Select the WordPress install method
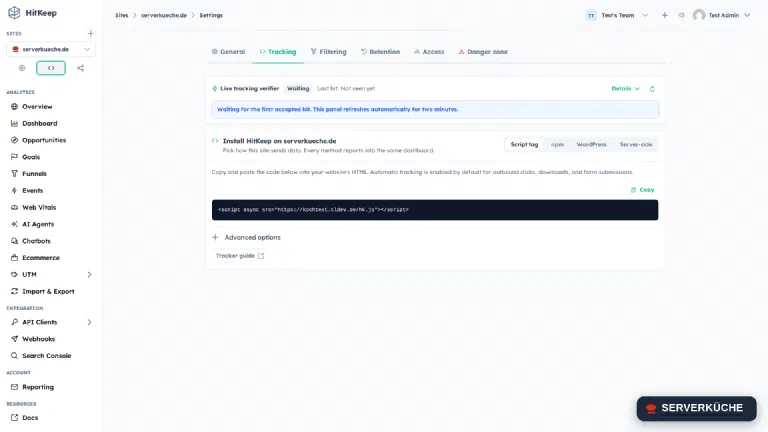This screenshot has height=432, width=768. click(591, 144)
